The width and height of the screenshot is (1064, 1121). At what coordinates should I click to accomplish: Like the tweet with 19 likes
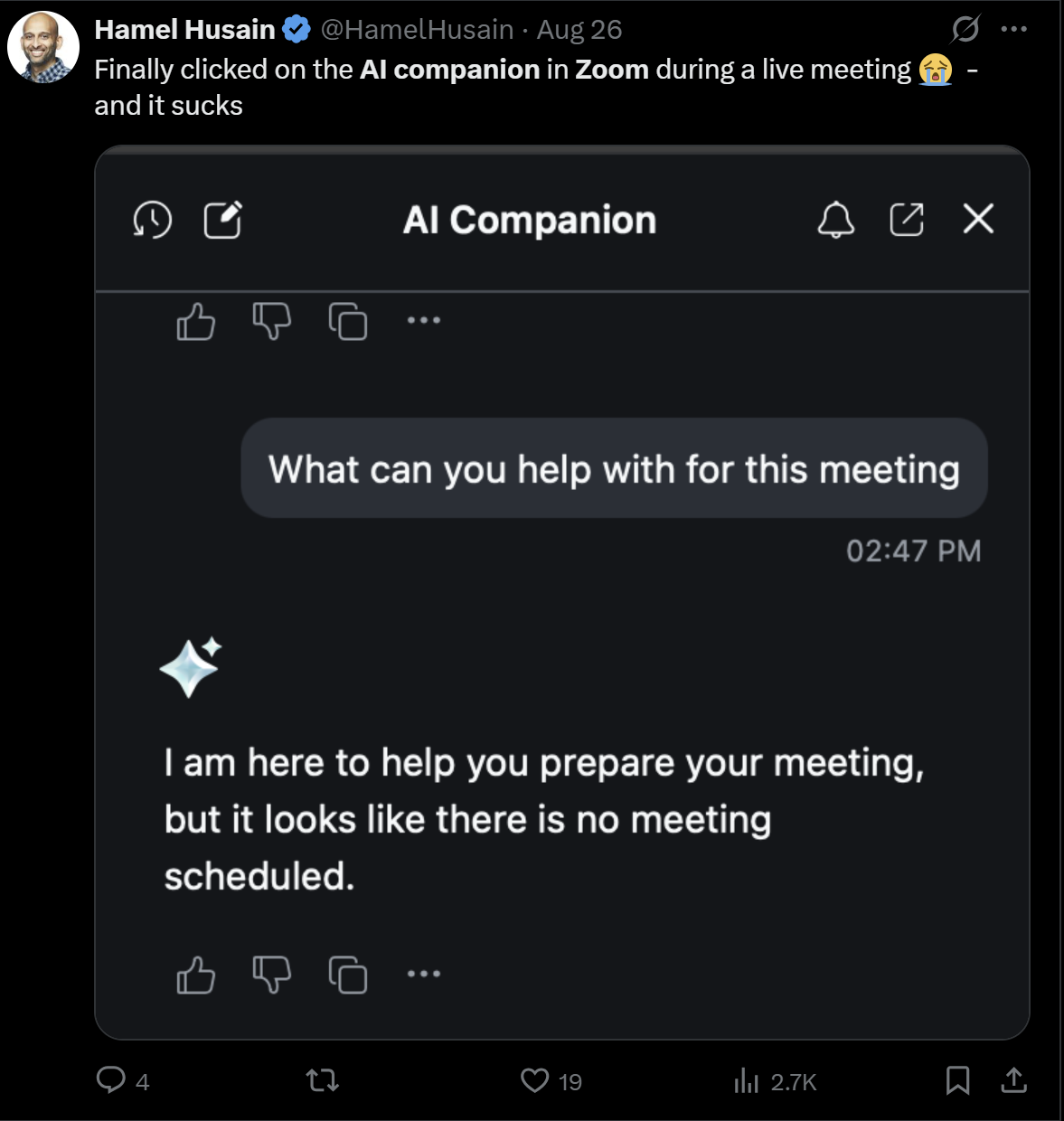coord(535,1080)
